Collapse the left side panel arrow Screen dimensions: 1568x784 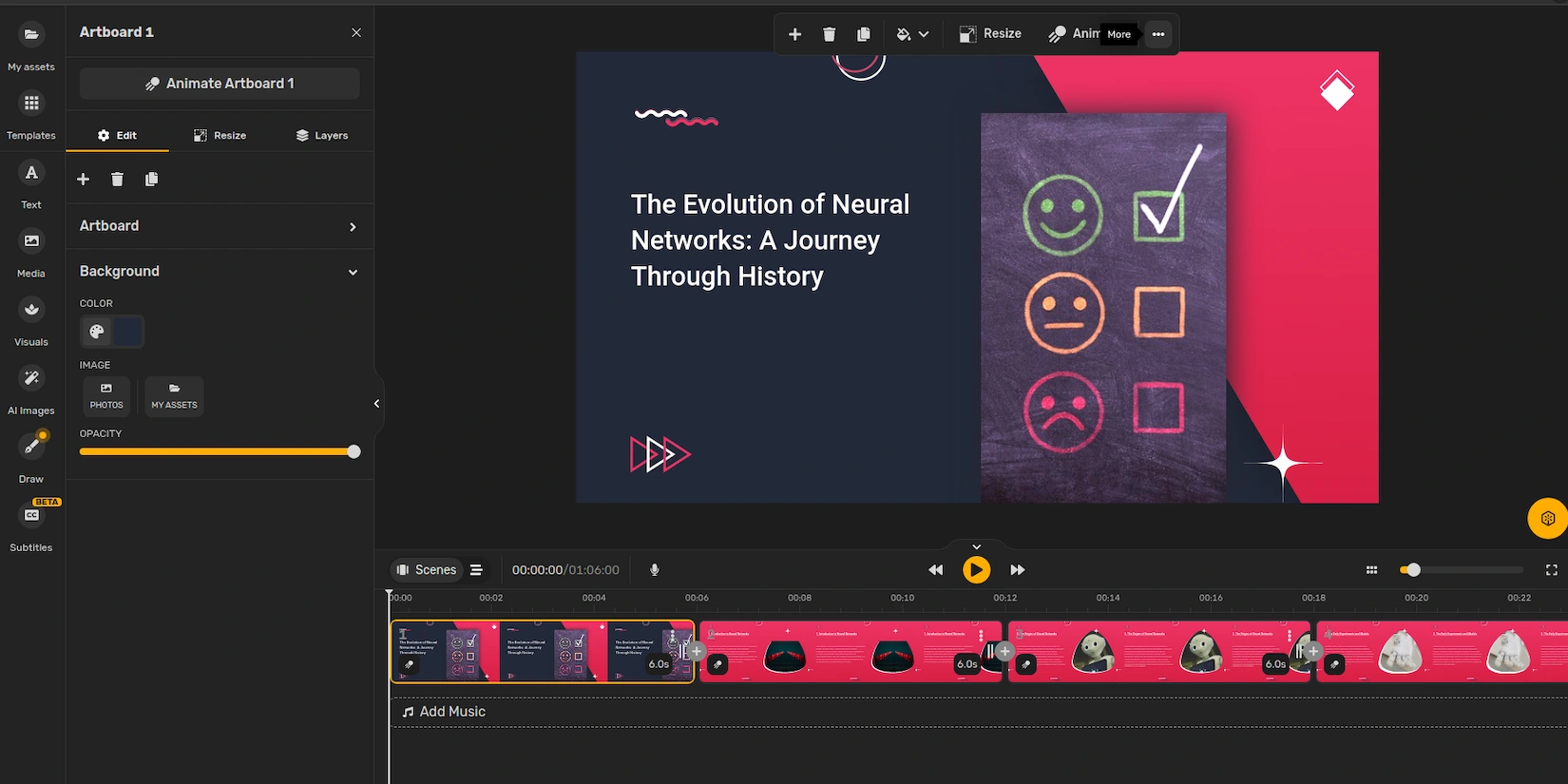click(x=376, y=404)
